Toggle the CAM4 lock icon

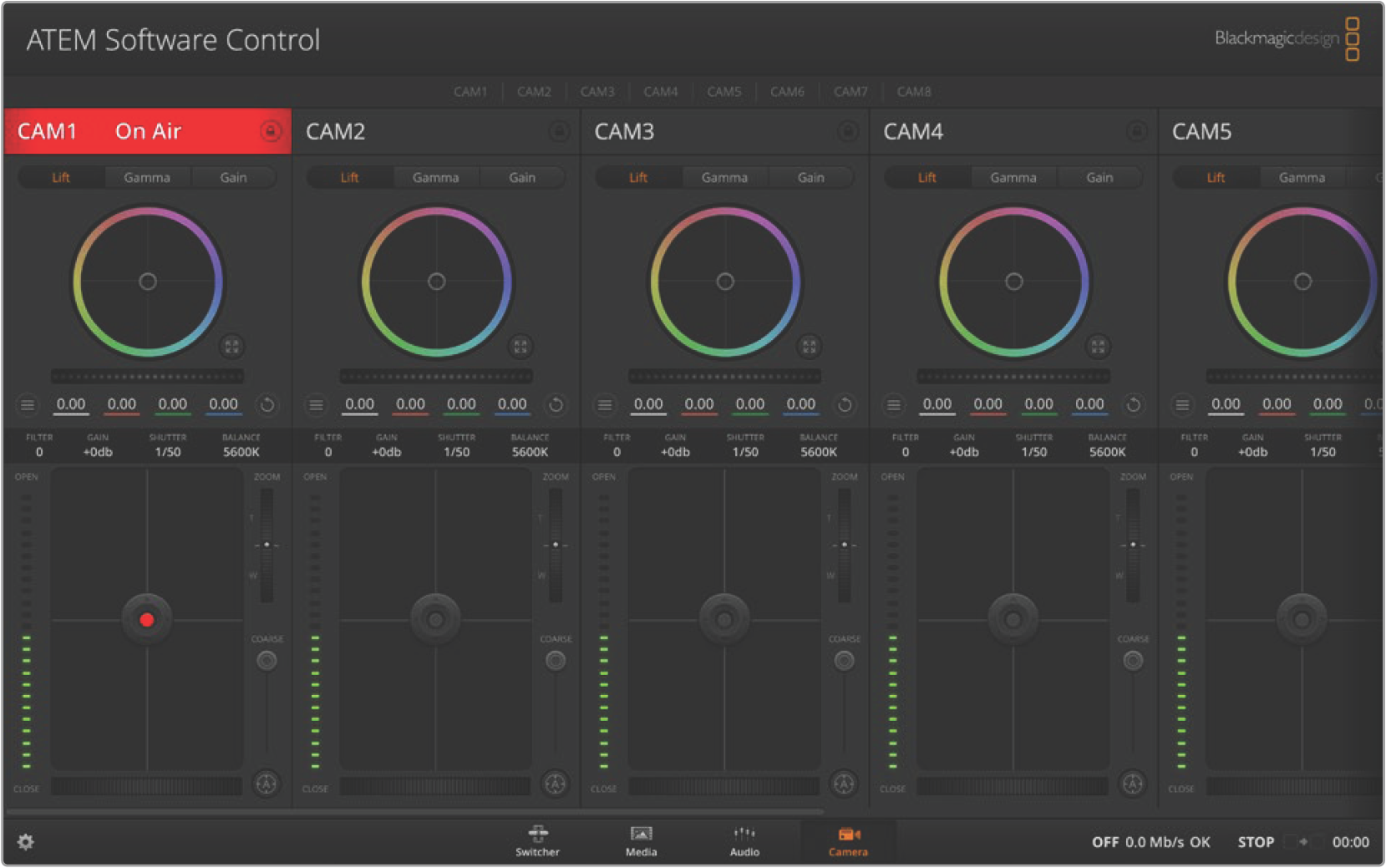coord(1136,131)
